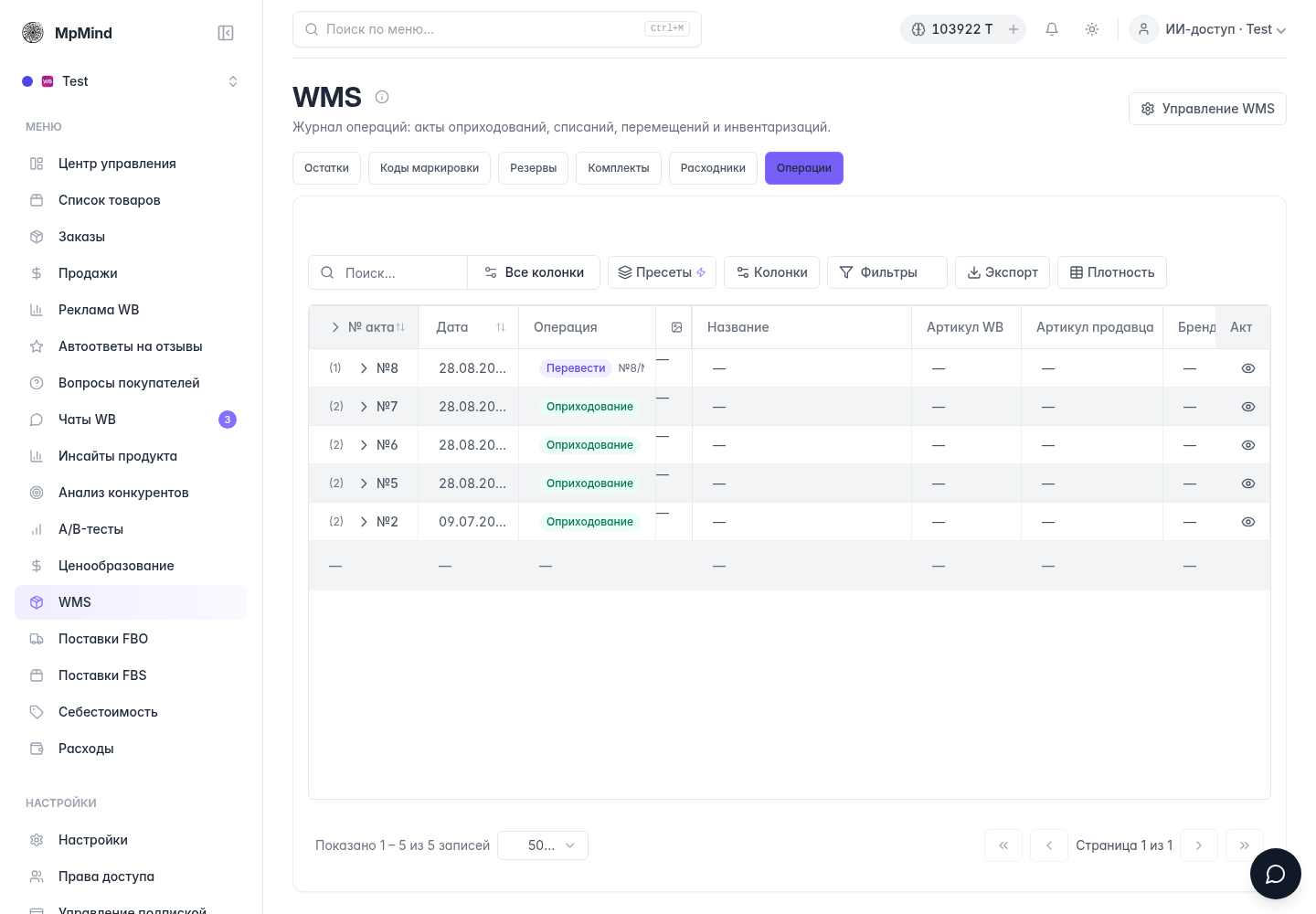Expand act №8 row

364,368
